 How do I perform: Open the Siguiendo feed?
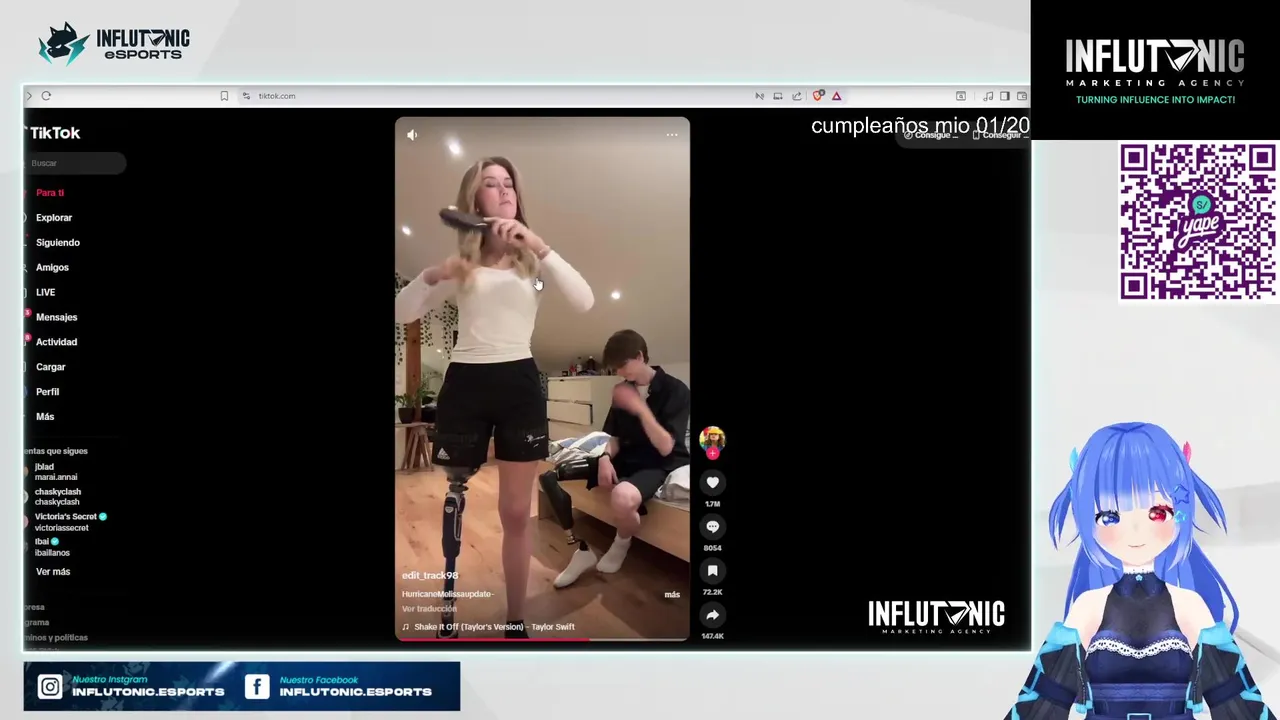58,243
